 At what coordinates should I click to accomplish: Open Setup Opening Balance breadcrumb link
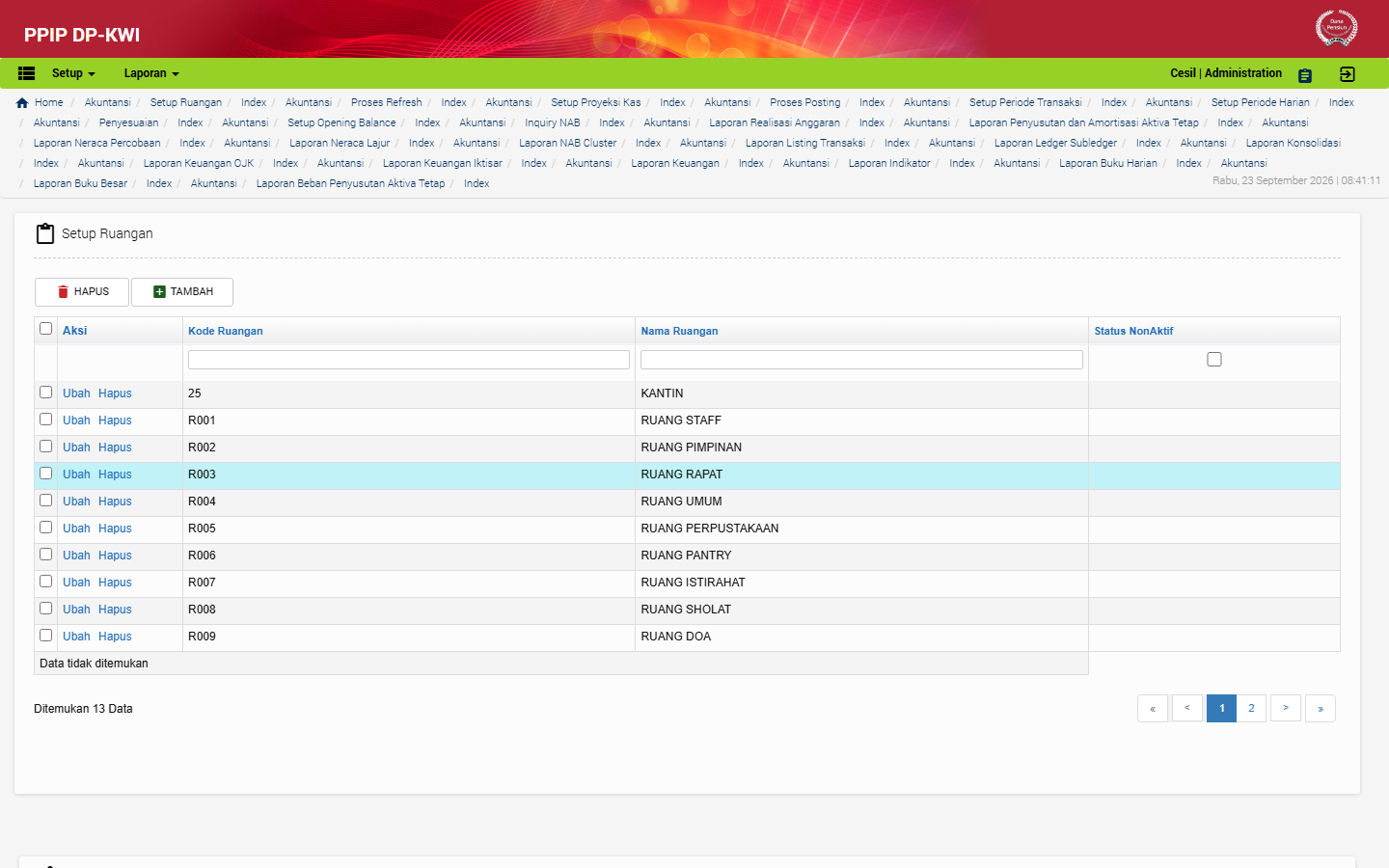(341, 122)
